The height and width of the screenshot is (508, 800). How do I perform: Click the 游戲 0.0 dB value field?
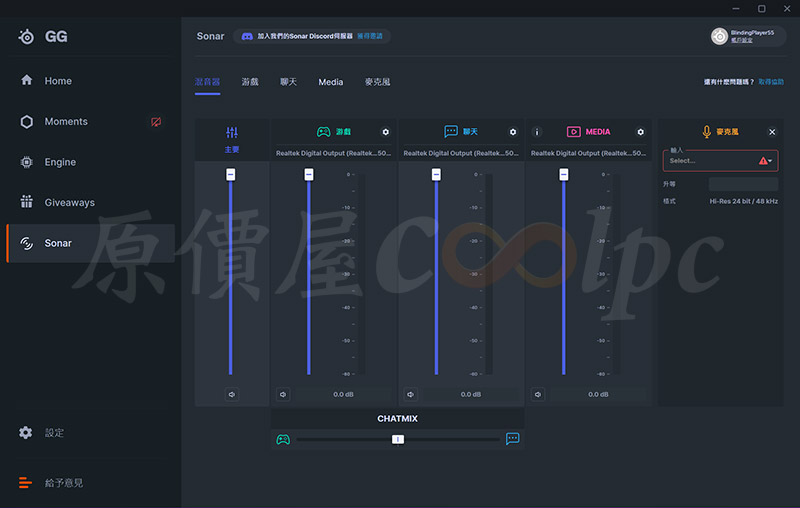pos(343,394)
